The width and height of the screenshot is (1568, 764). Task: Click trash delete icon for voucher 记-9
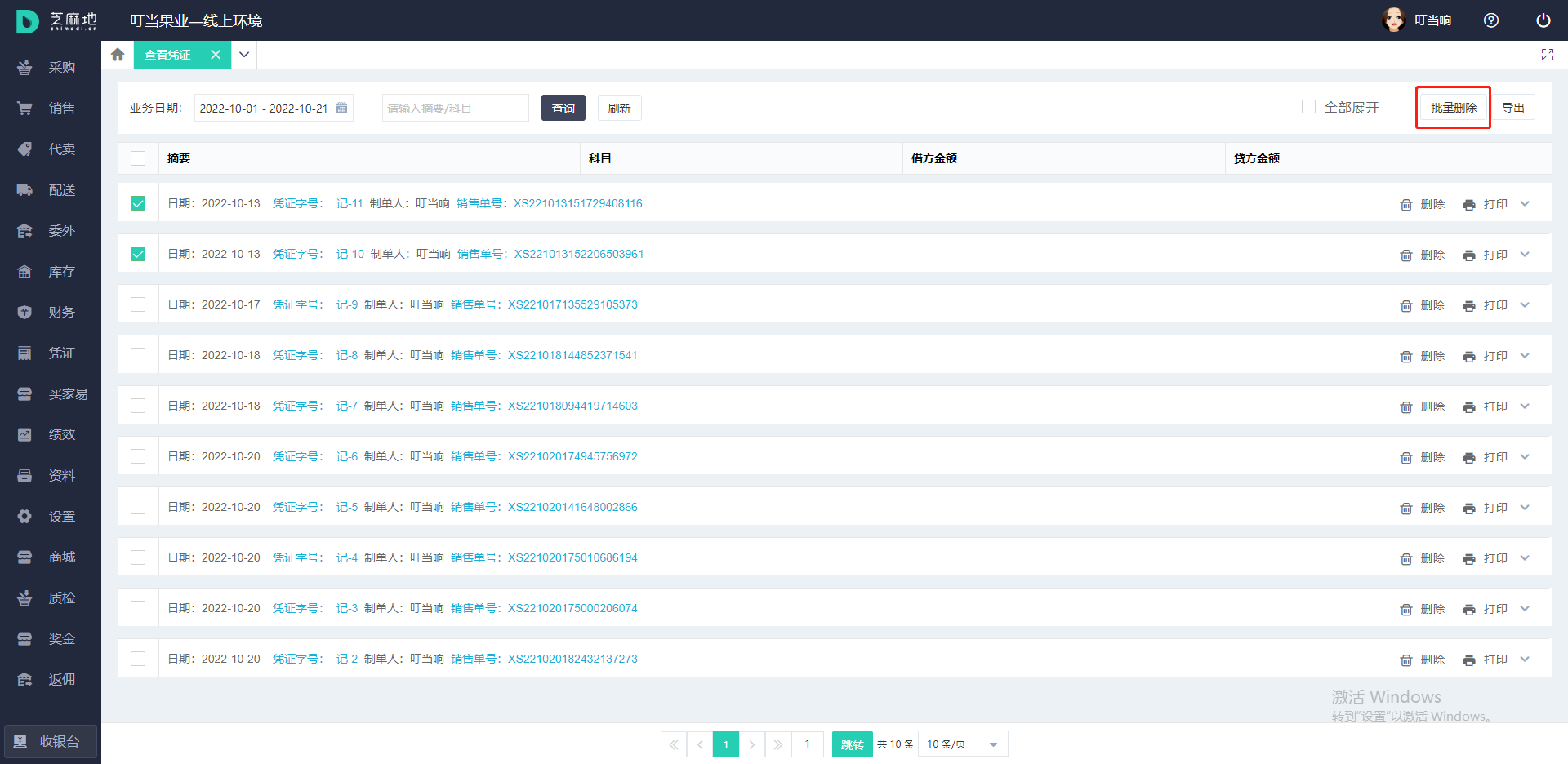[x=1405, y=306]
